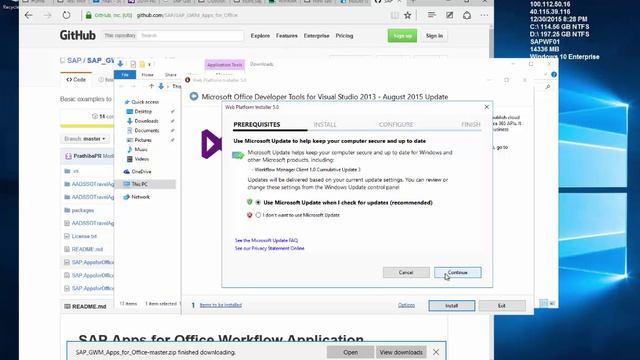Click the PREREQUISITES step tab
640x360 pixels.
pos(257,124)
